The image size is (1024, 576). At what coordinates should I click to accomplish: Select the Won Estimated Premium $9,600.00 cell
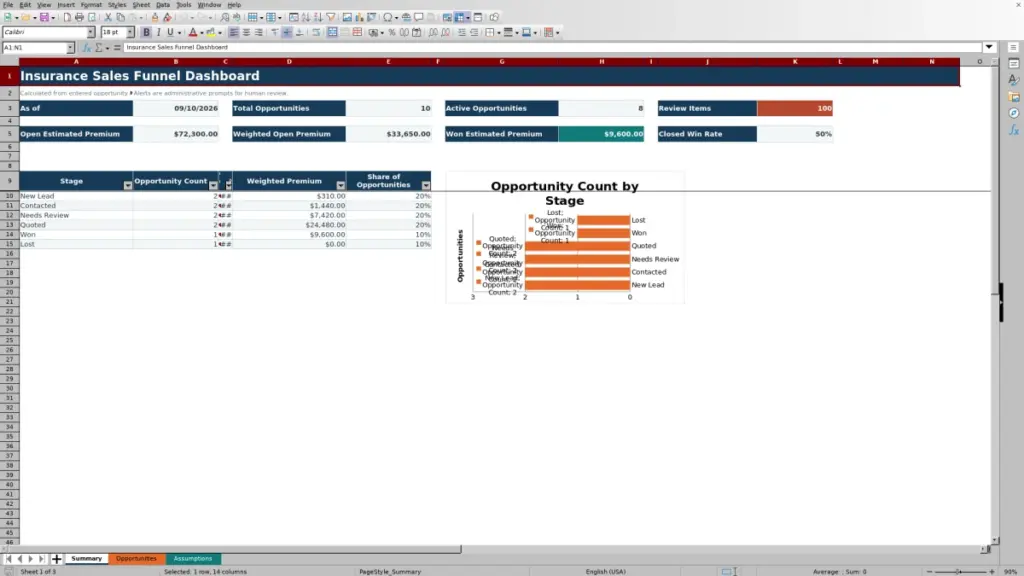[x=601, y=134]
